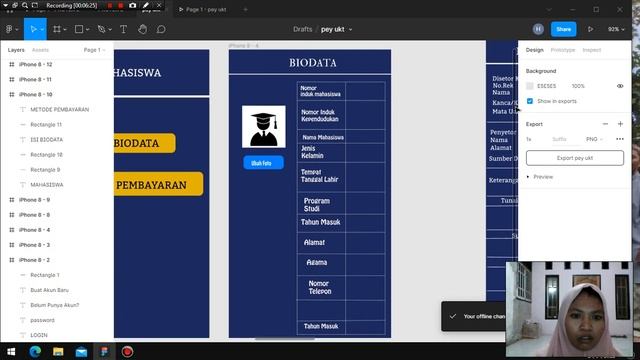Select the Comment tool
The image size is (640, 360).
pyautogui.click(x=161, y=29)
